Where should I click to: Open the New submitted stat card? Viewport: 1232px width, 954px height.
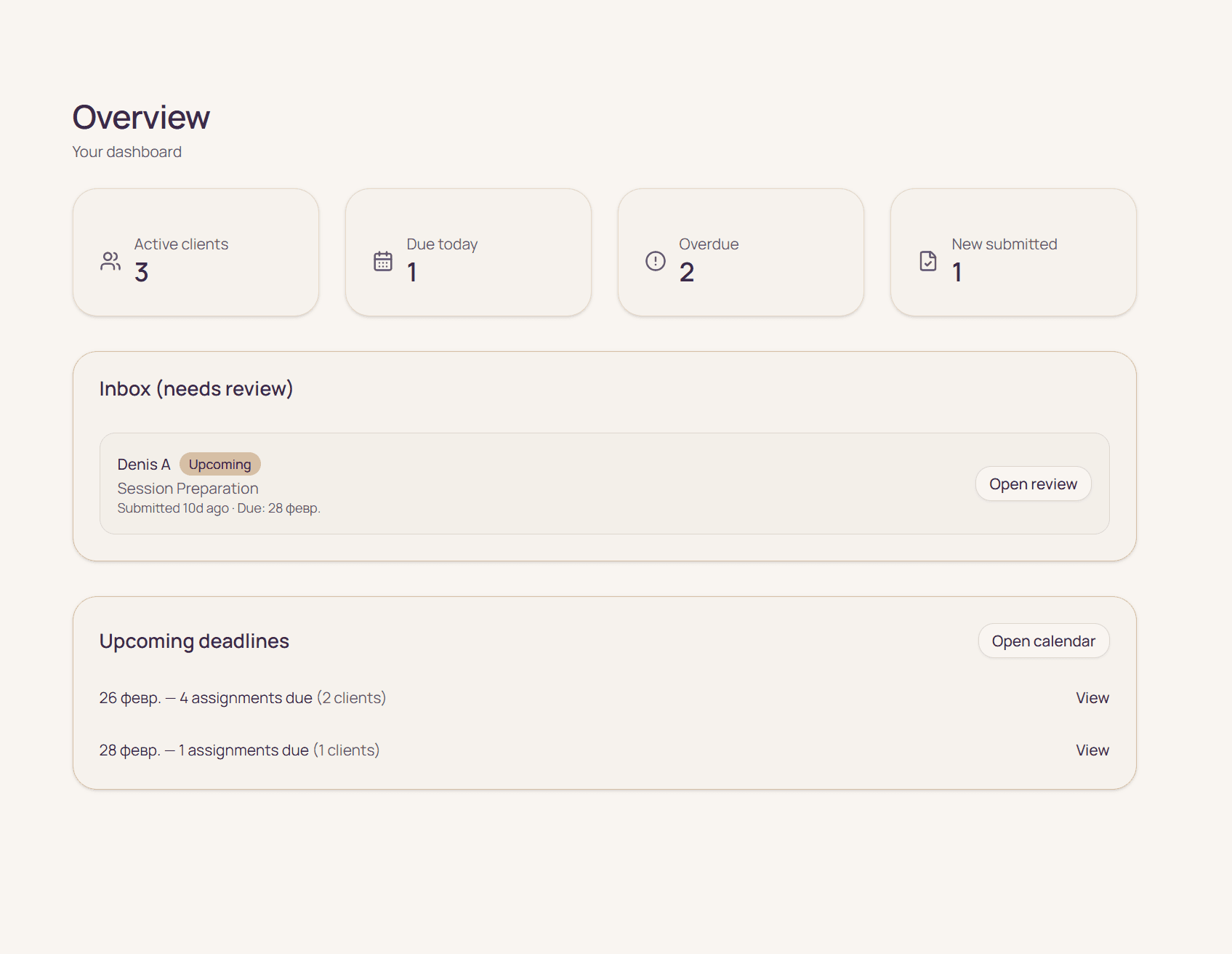[1012, 252]
